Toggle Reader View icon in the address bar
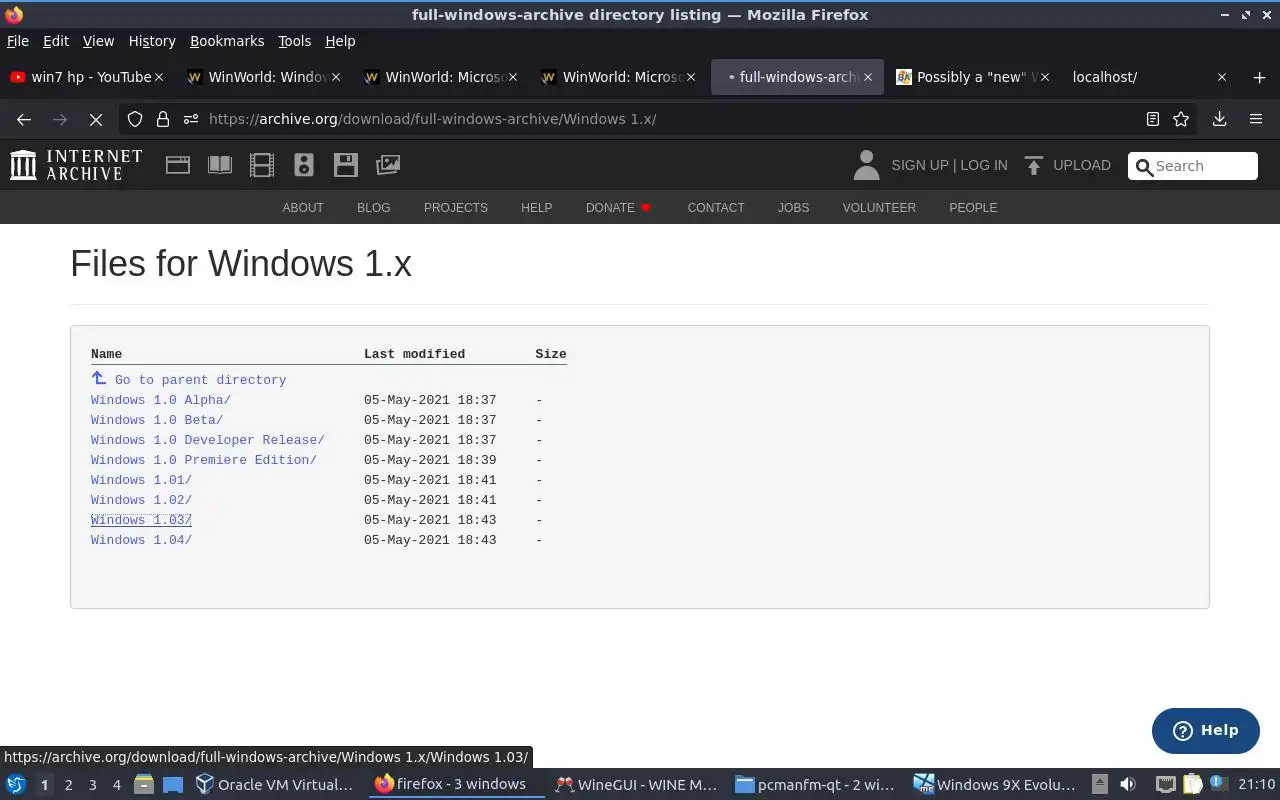1280x800 pixels. 1152,119
